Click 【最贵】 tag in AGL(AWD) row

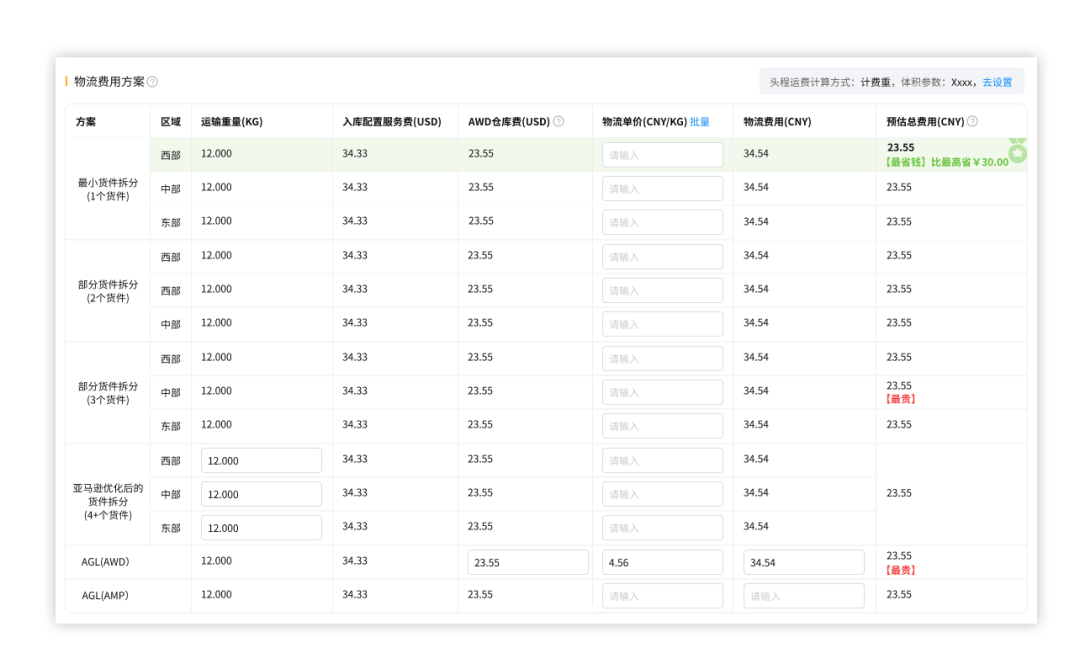[901, 570]
